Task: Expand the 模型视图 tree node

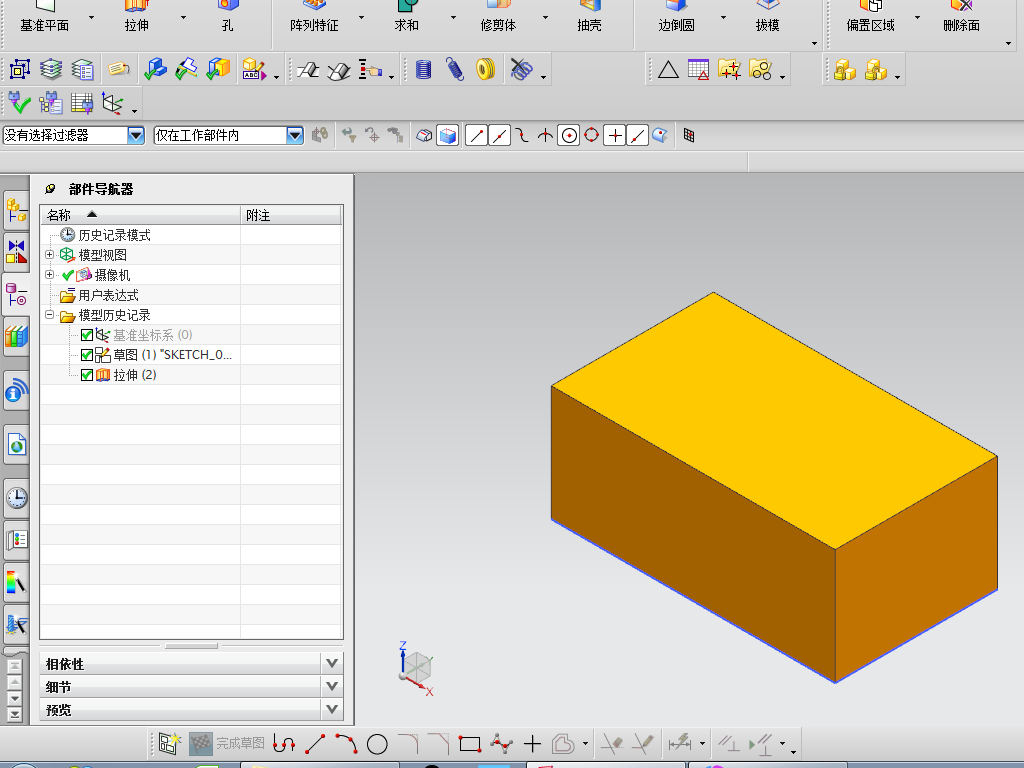Action: (x=50, y=254)
